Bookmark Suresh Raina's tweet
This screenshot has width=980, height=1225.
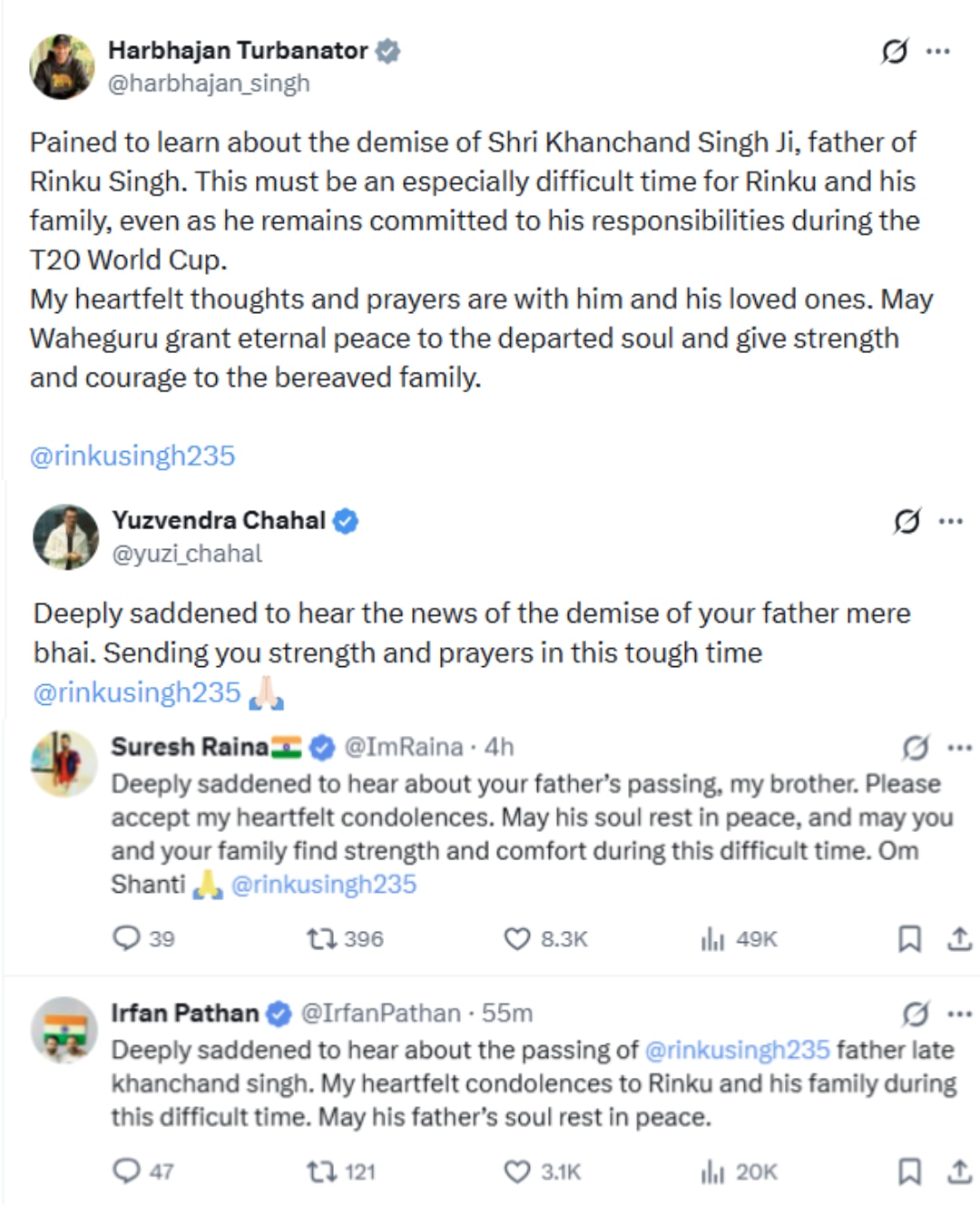(909, 938)
